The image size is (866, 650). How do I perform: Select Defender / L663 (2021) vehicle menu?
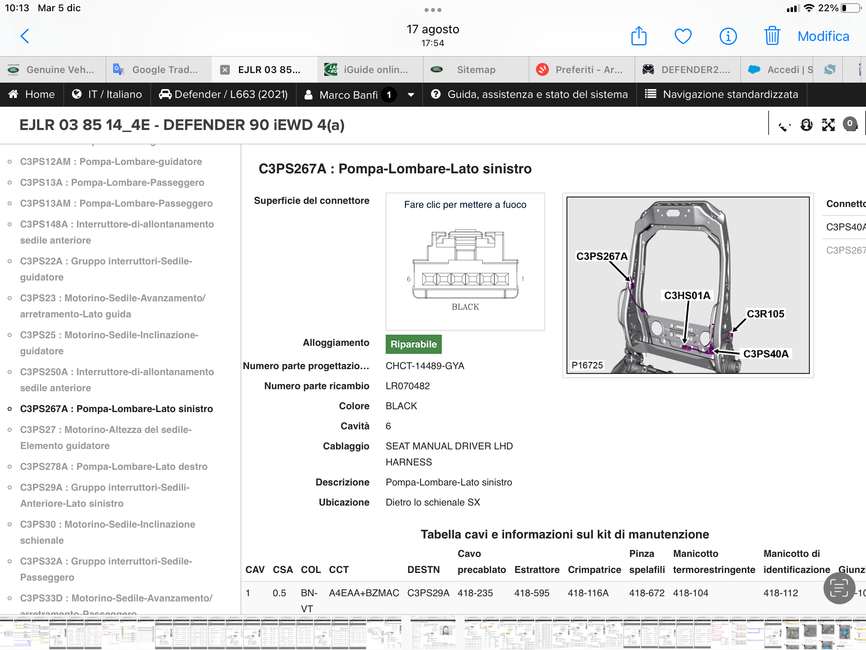223,94
